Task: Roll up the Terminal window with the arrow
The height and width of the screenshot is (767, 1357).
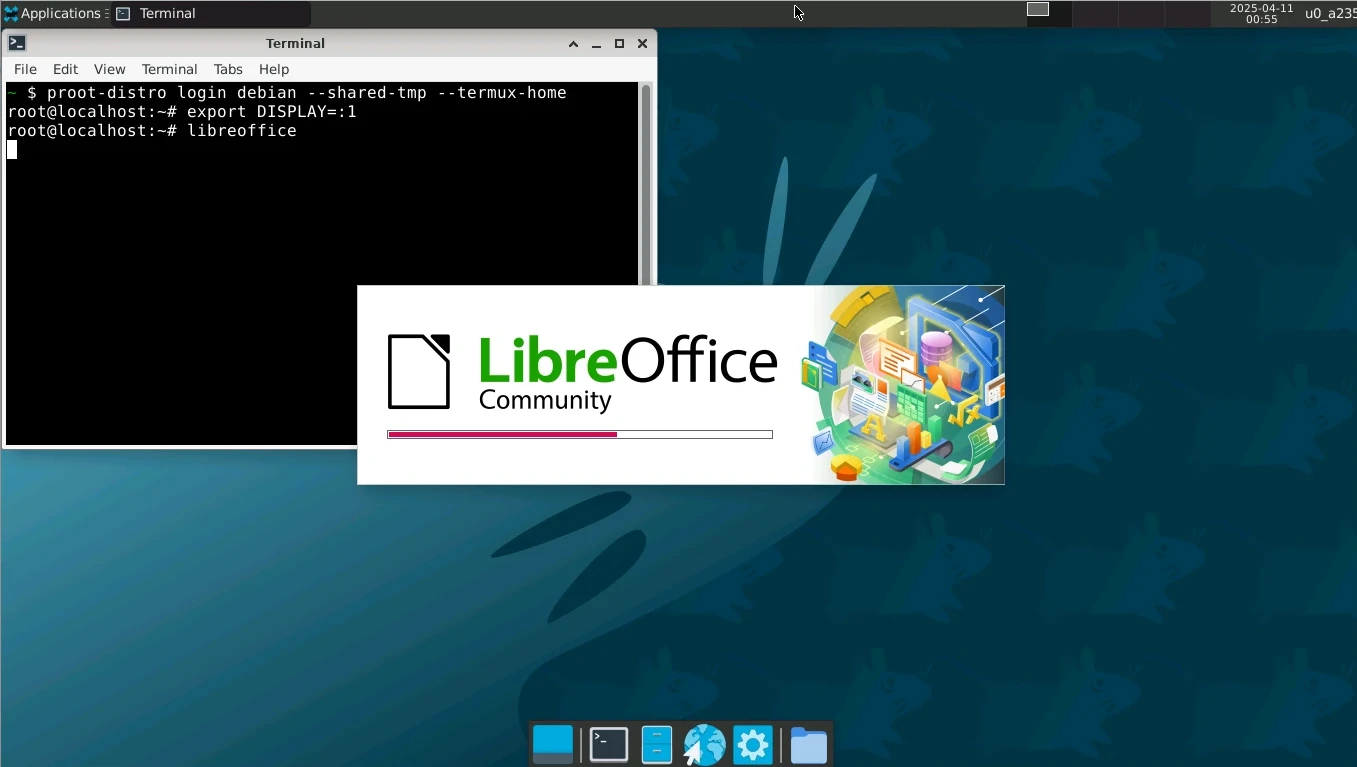Action: tap(573, 43)
